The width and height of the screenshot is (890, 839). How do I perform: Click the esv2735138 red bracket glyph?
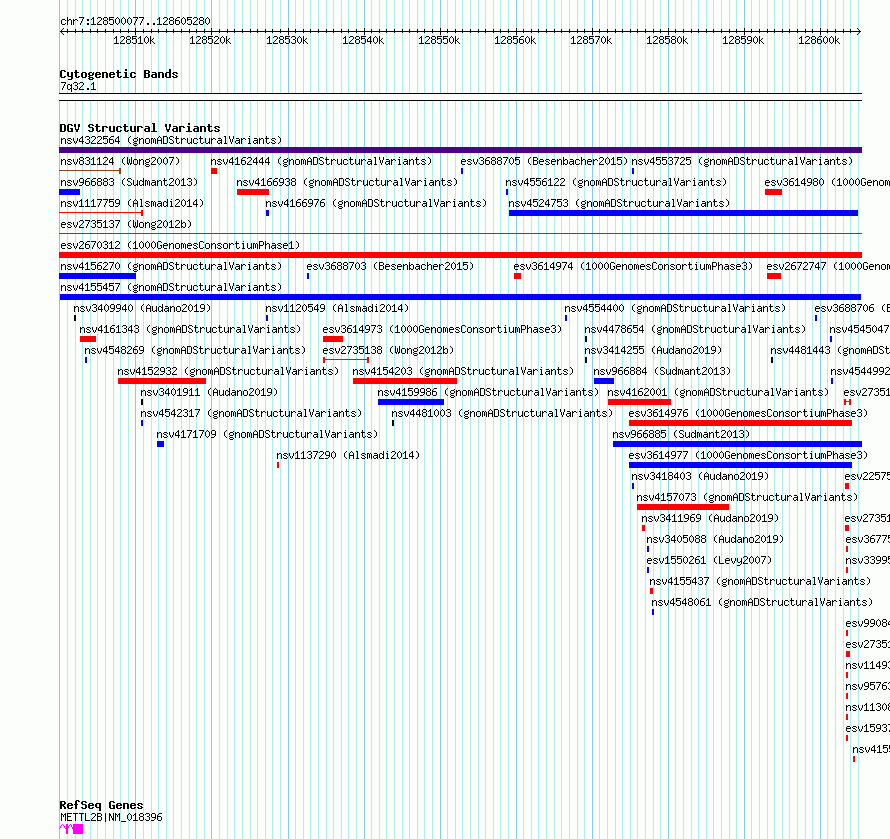346,360
